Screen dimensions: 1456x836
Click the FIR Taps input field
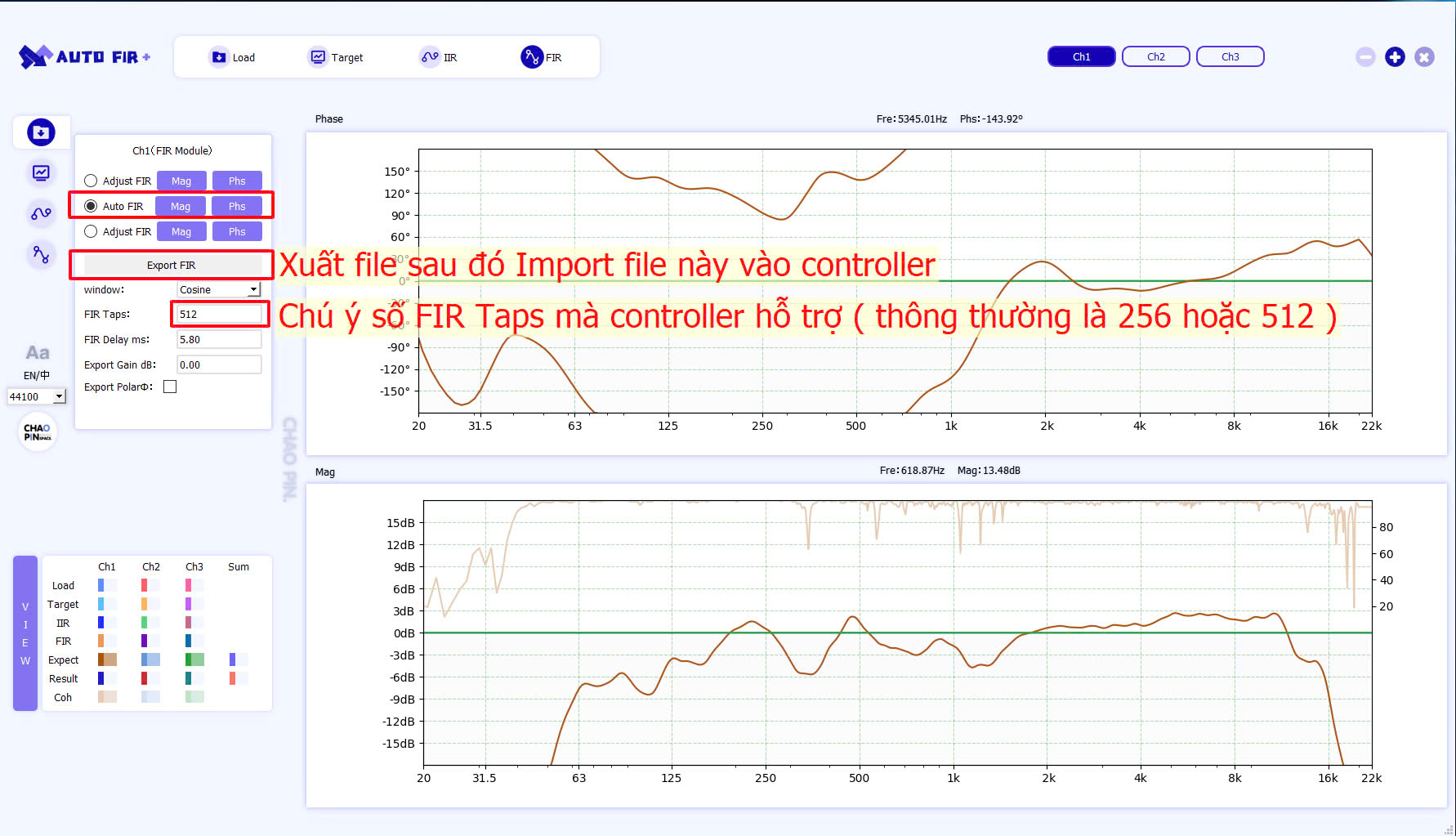coord(219,314)
